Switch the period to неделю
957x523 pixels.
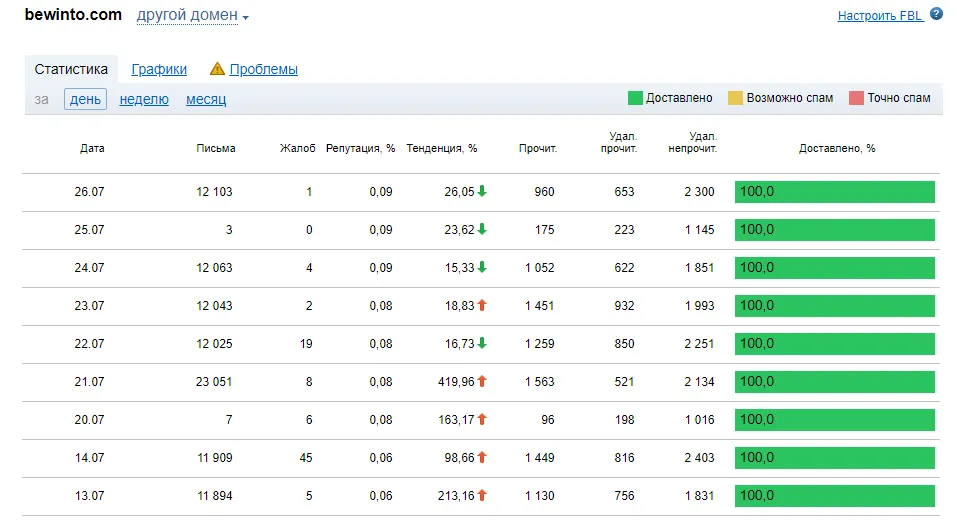(144, 99)
